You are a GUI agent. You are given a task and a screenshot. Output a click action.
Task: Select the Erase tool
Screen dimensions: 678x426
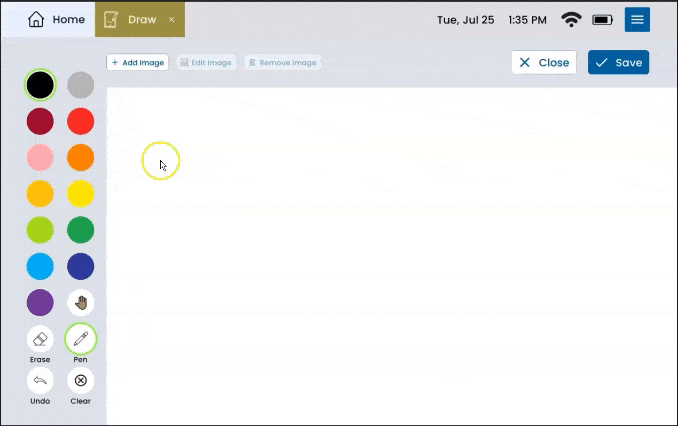click(x=40, y=340)
